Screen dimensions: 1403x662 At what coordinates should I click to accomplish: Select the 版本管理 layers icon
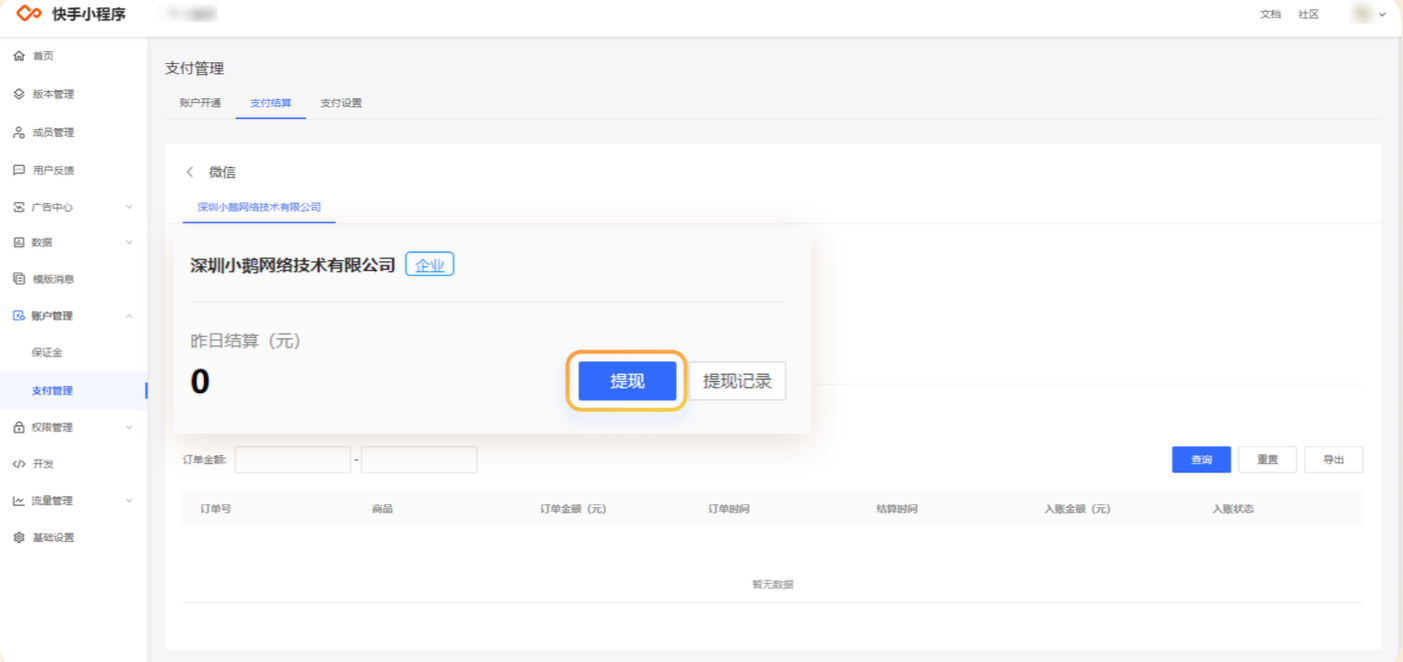pos(19,94)
